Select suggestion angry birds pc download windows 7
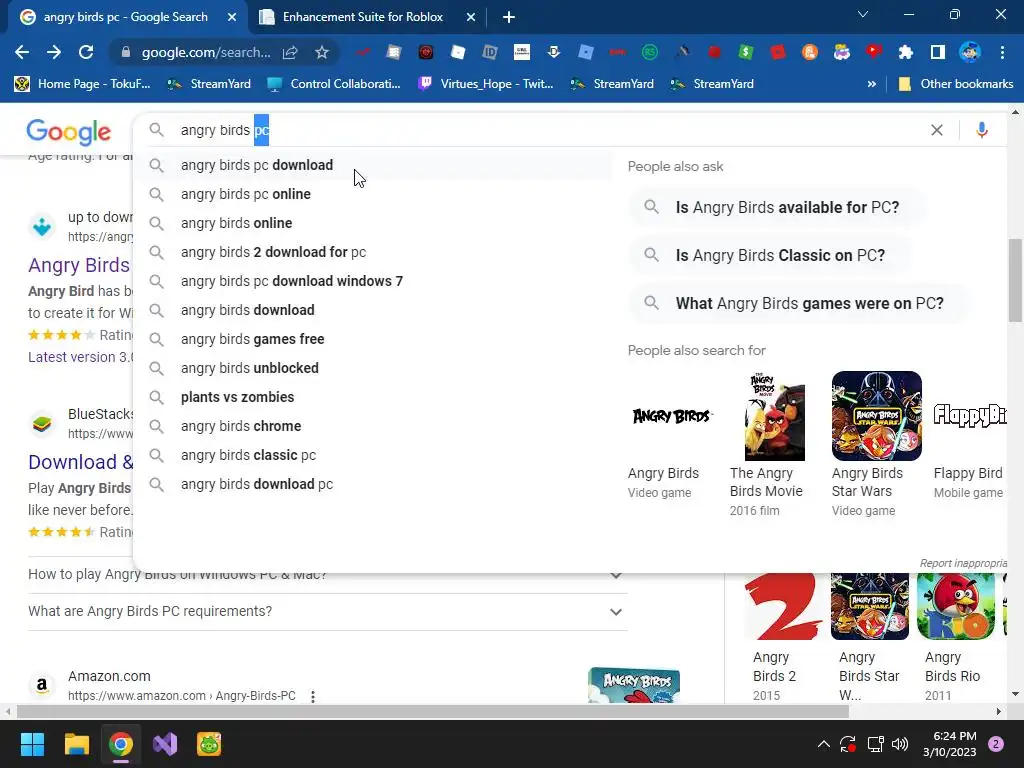Image resolution: width=1024 pixels, height=768 pixels. coord(374,281)
